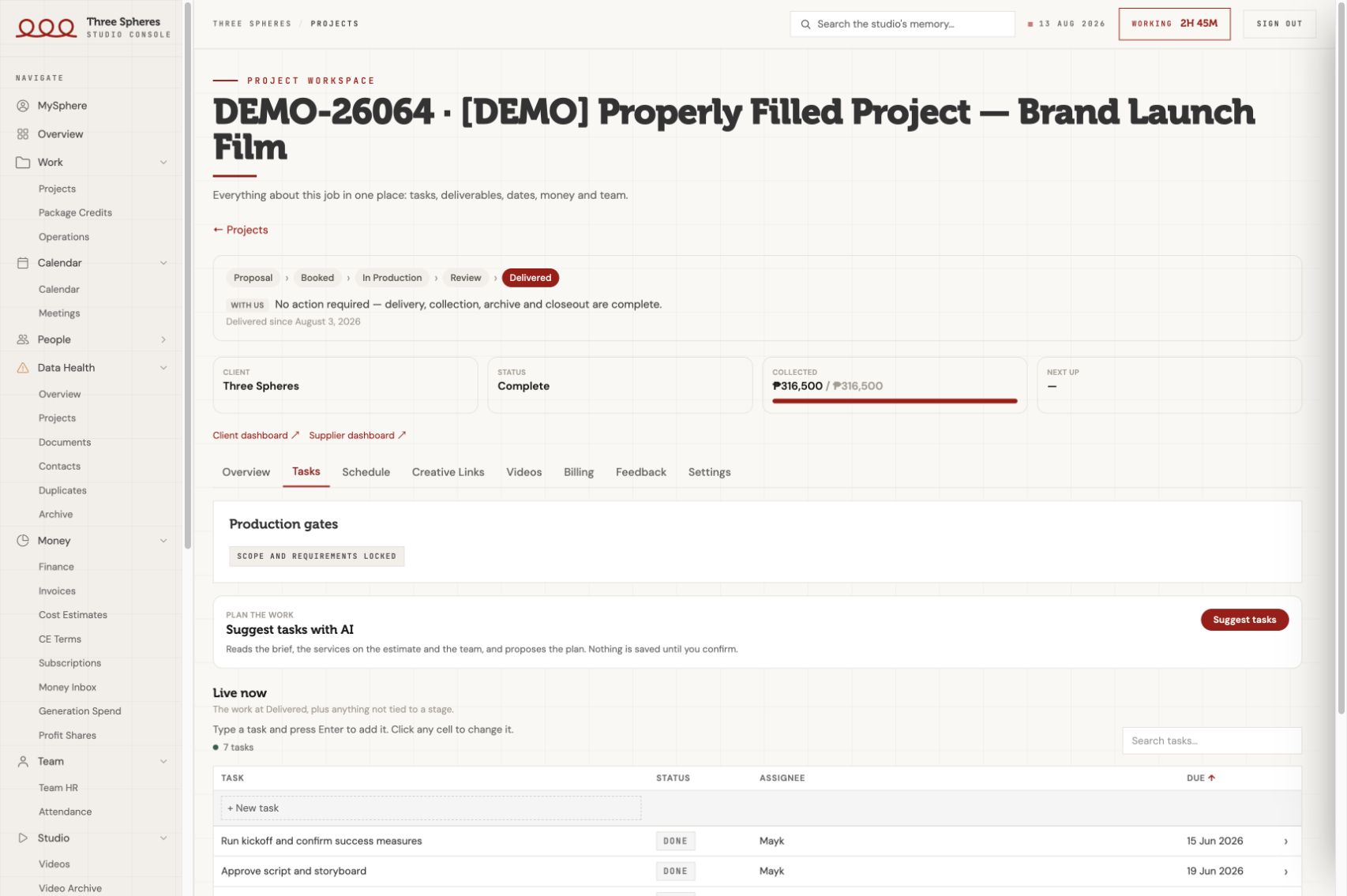The image size is (1347, 896).
Task: Click the Working 2H 45M timer button
Action: 1174,24
